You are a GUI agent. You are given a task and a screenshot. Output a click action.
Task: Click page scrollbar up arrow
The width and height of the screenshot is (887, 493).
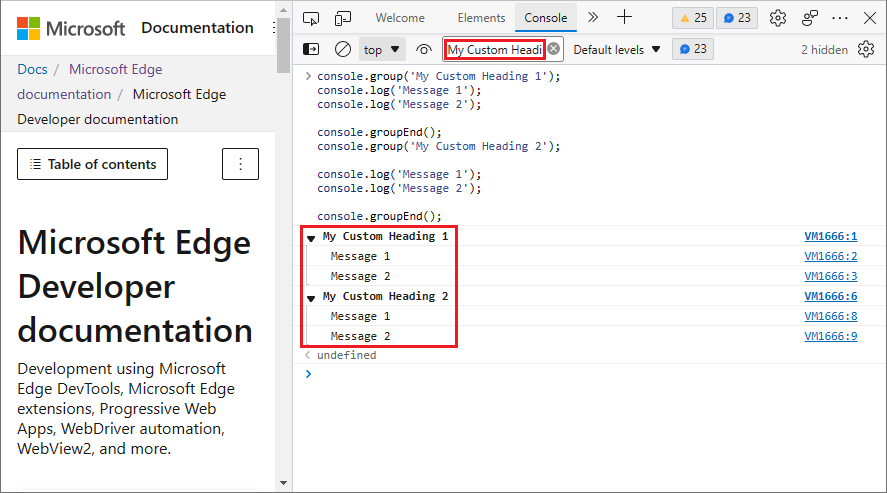[x=283, y=9]
